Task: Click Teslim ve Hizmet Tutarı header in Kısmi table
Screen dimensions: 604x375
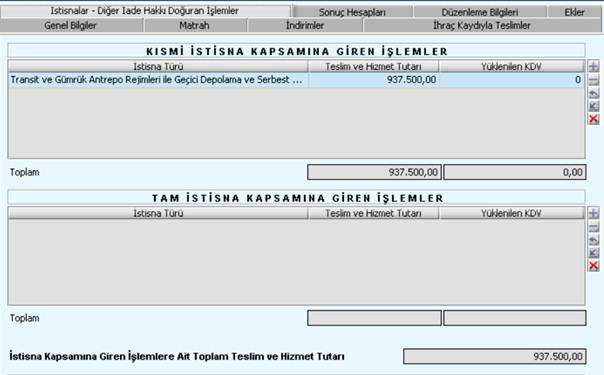Action: point(373,66)
